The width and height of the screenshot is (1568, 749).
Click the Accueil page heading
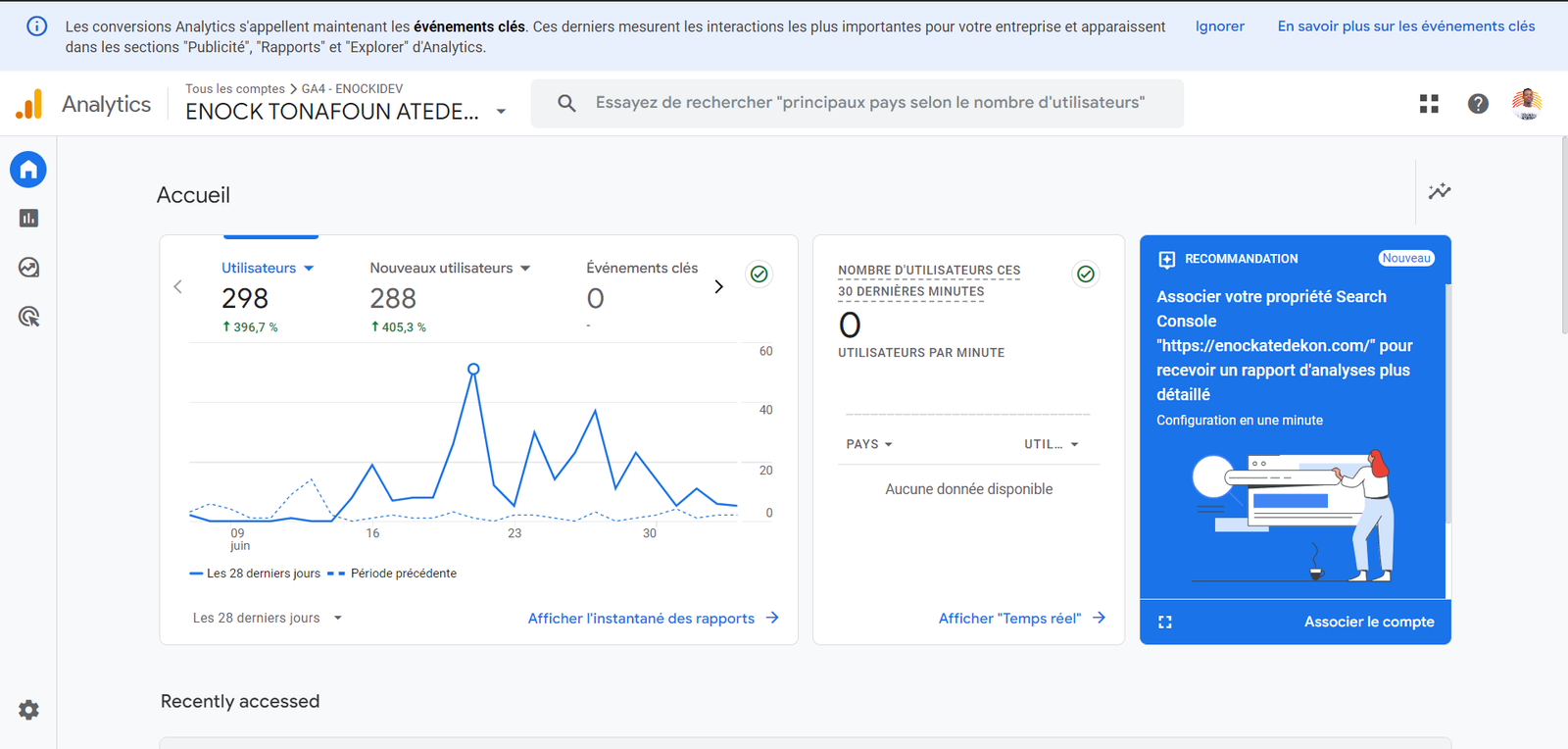click(193, 195)
